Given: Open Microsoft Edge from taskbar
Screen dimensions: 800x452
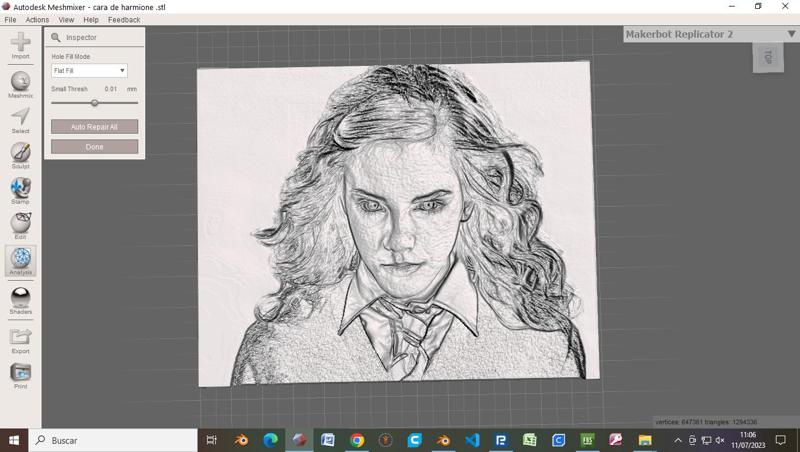Looking at the screenshot, I should click(x=270, y=440).
